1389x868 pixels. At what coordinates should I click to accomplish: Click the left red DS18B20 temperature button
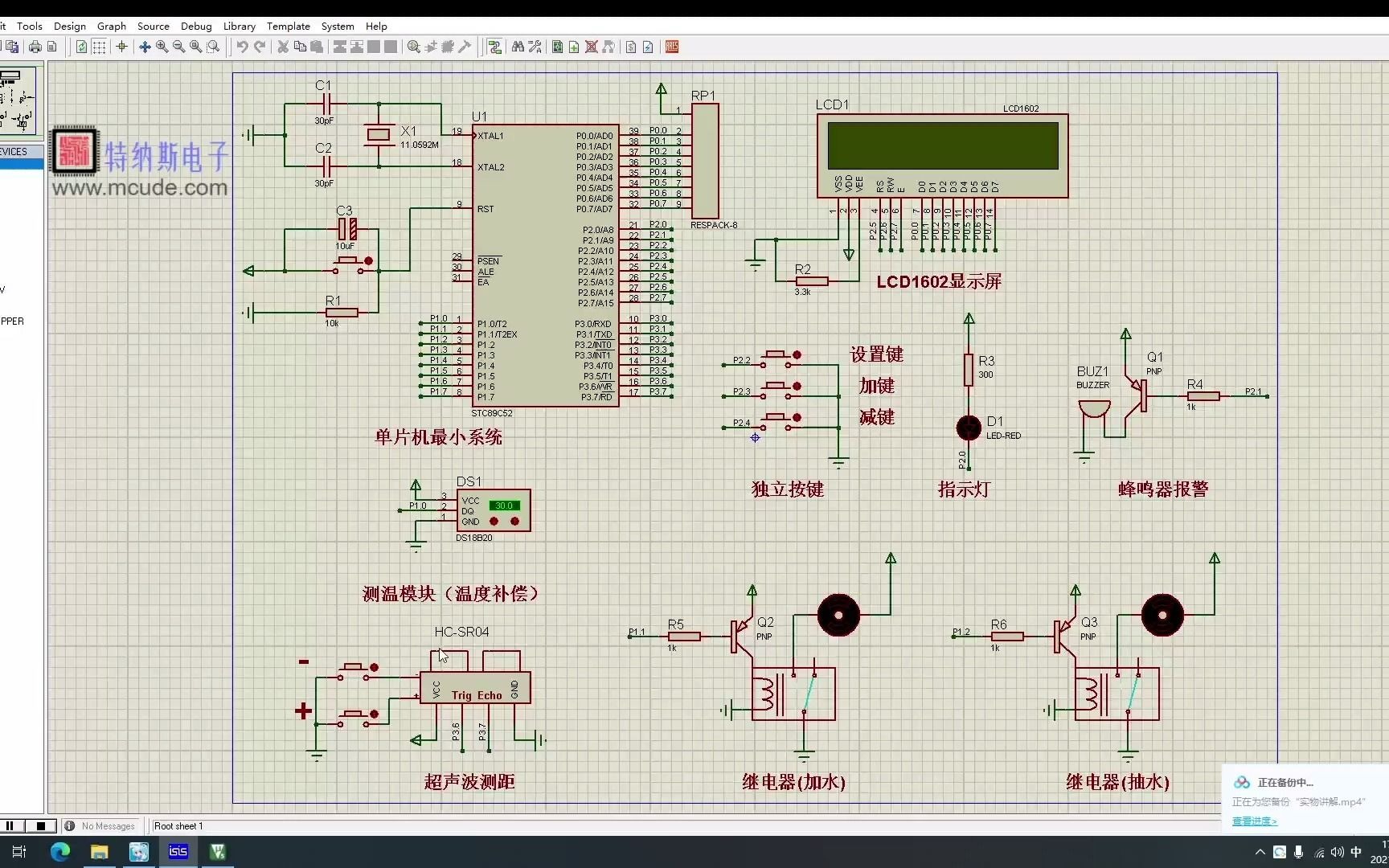[494, 522]
